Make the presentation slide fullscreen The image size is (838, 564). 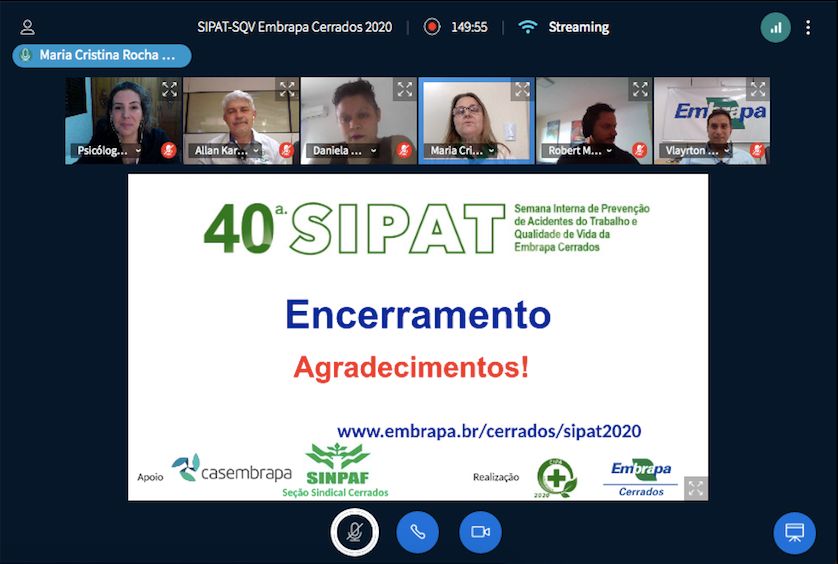pyautogui.click(x=696, y=488)
